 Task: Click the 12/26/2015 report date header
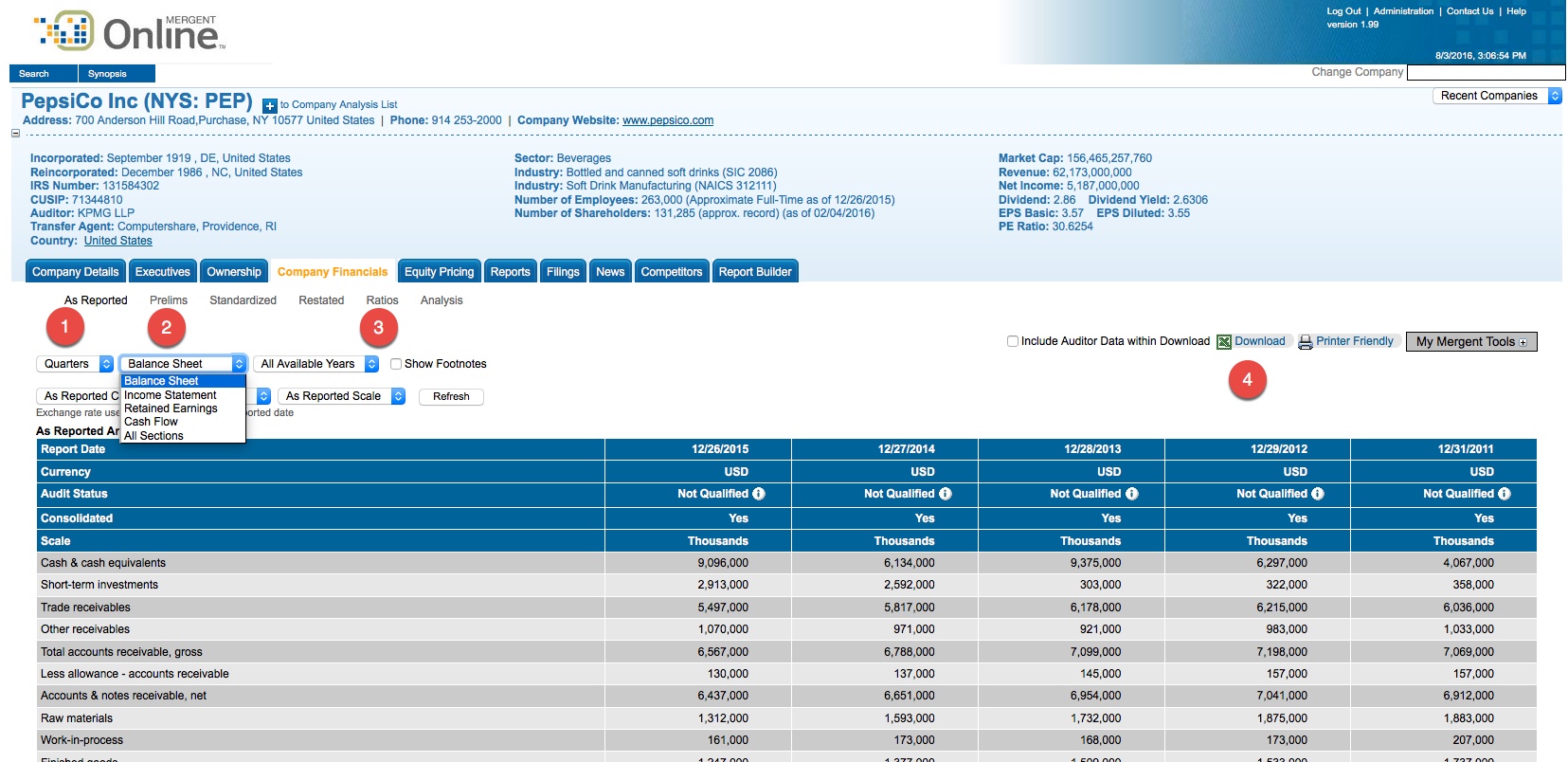point(720,449)
